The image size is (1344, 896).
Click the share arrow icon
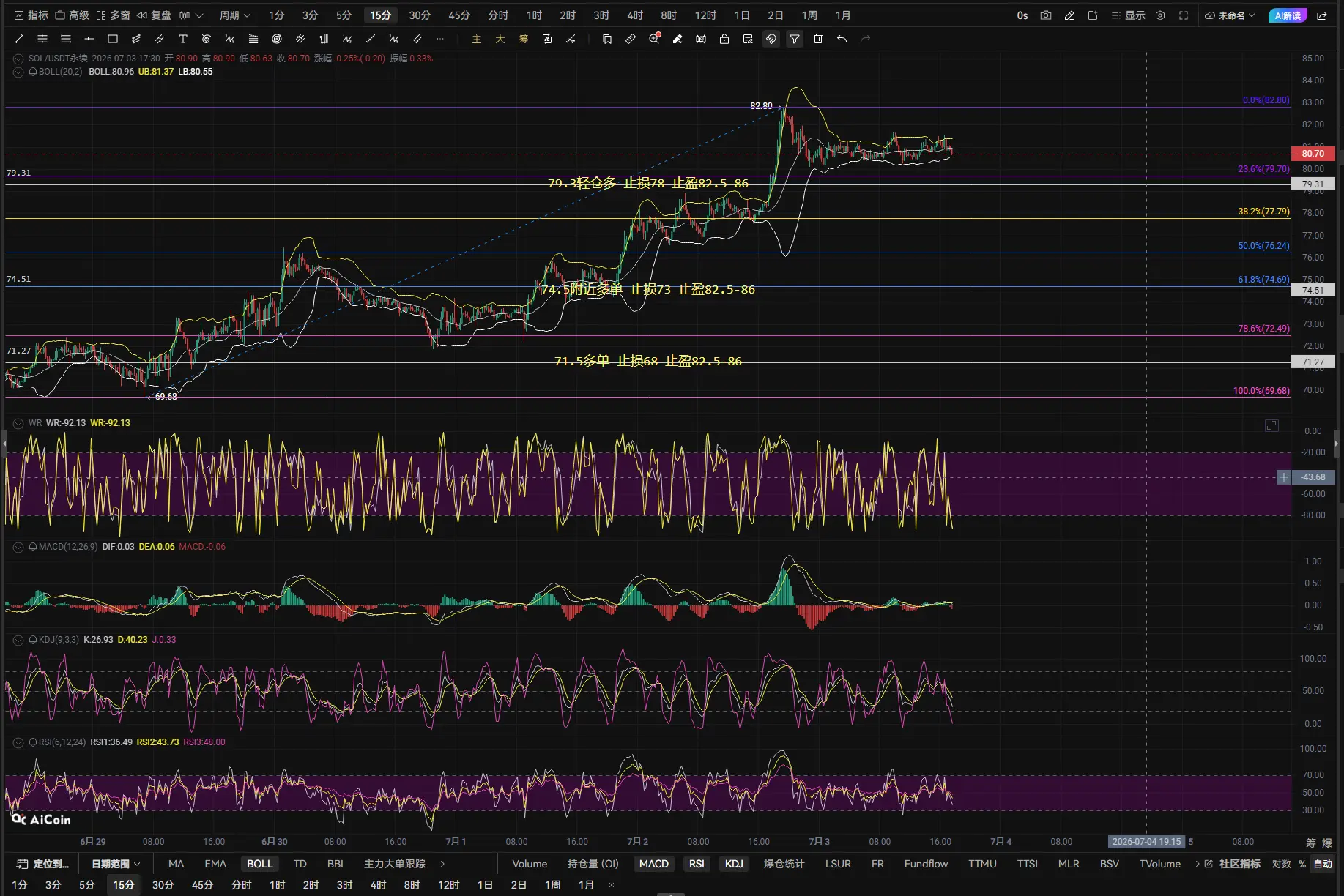coord(1322,15)
